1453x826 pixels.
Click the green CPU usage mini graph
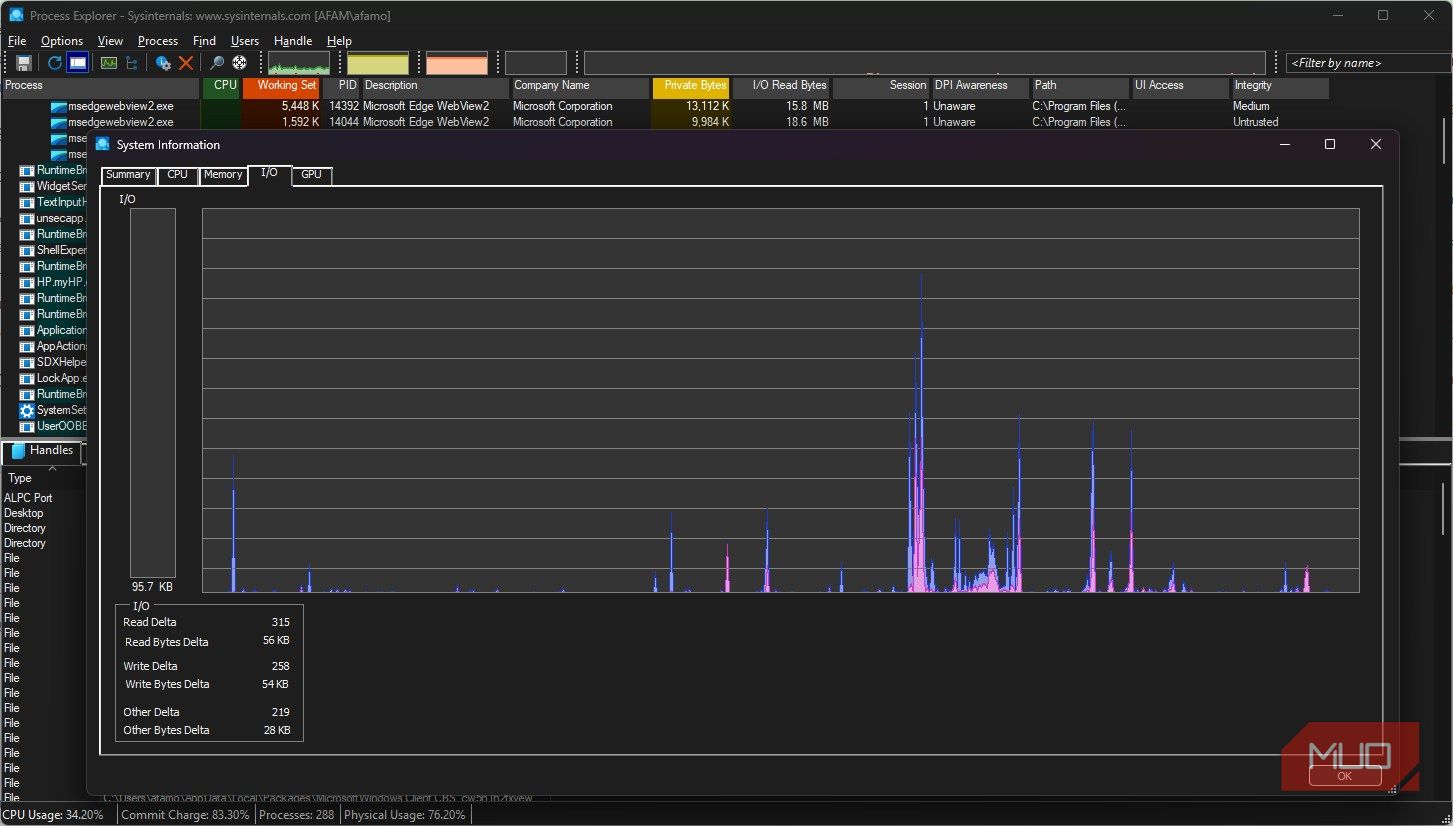click(x=299, y=63)
